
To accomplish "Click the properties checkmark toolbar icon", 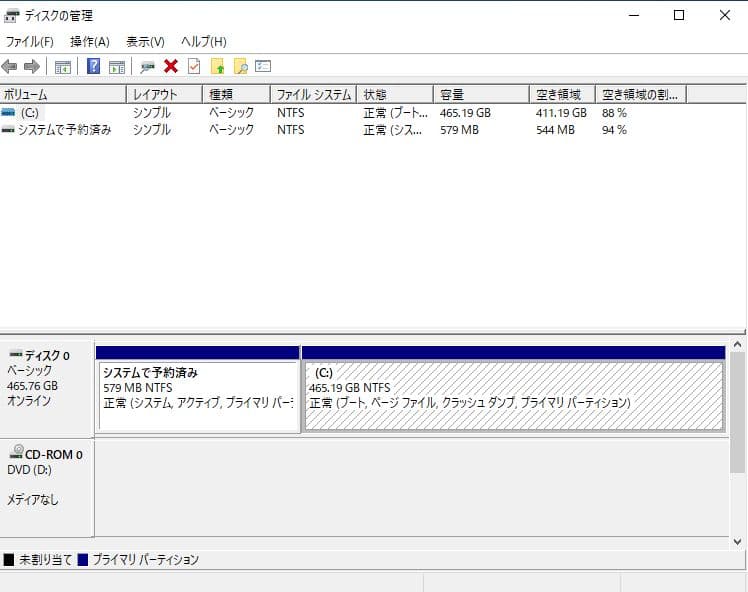I will tap(194, 66).
